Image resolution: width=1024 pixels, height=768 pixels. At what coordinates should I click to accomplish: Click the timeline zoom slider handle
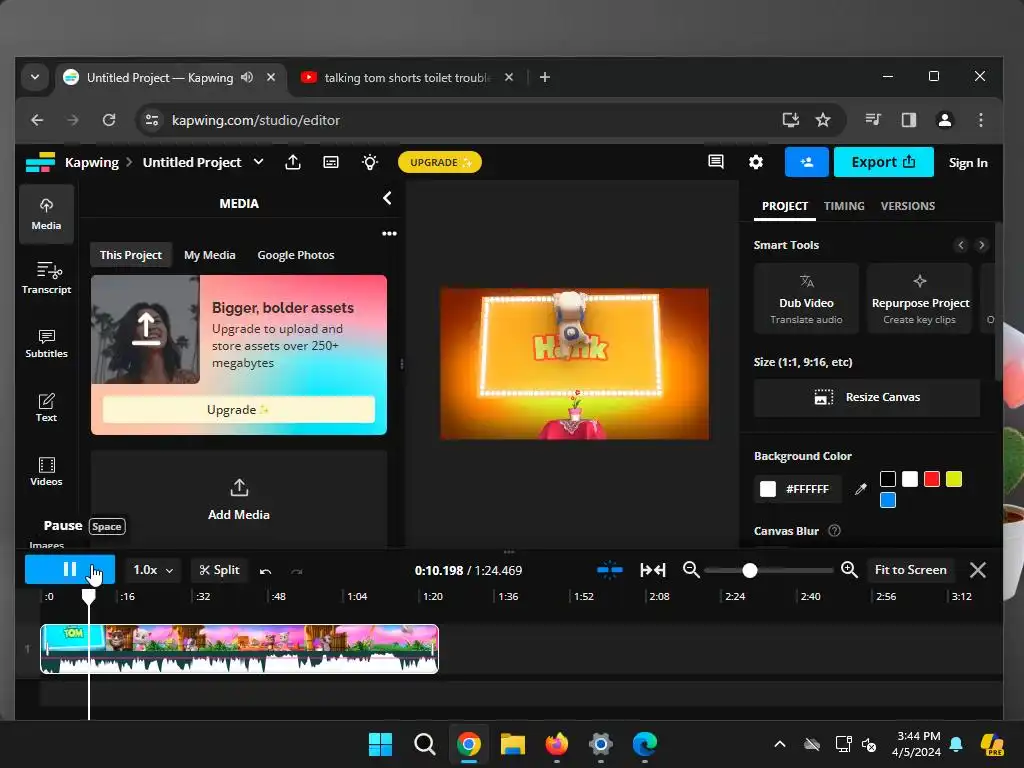(750, 571)
